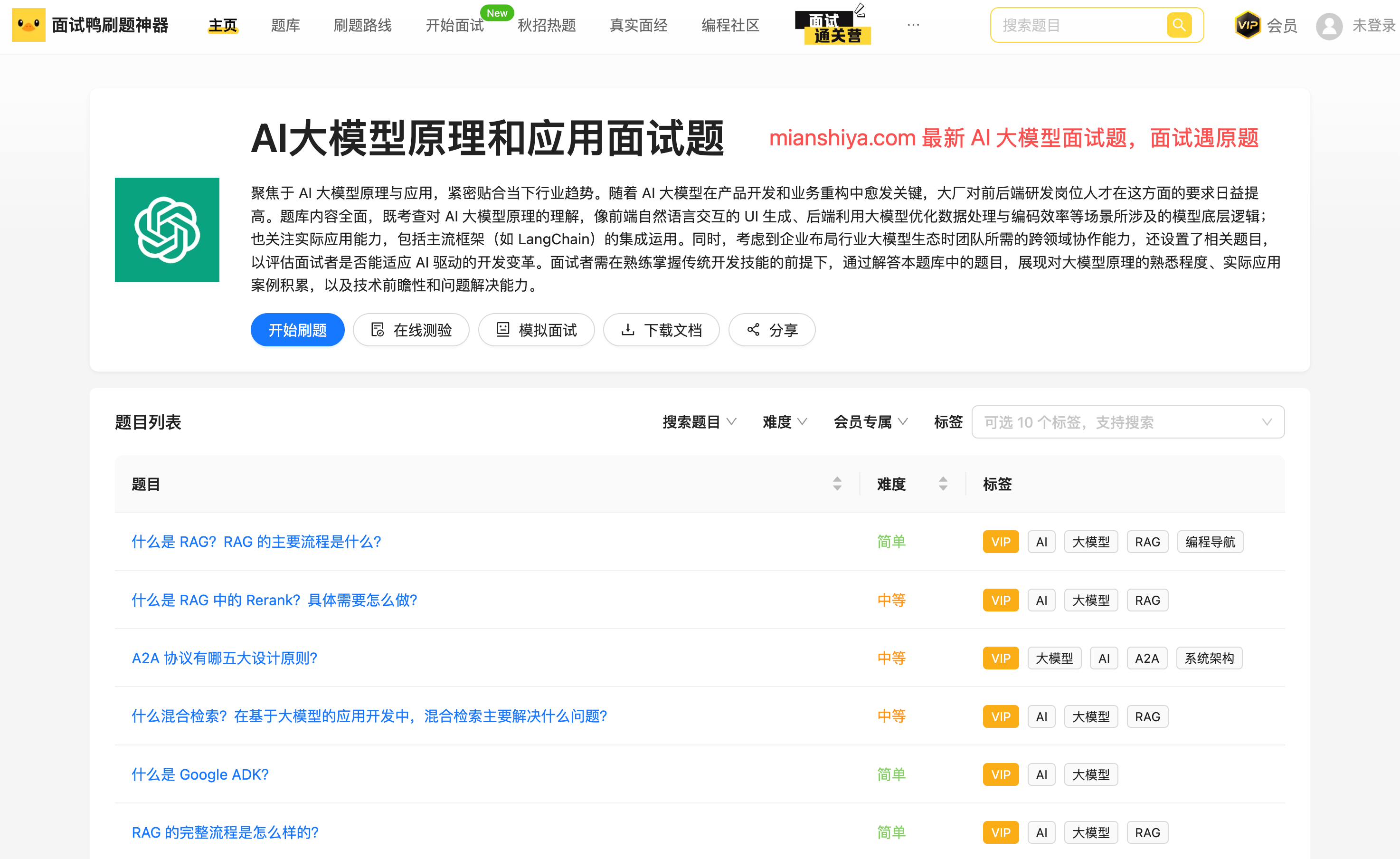Expand the 难度 filter dropdown

[785, 422]
